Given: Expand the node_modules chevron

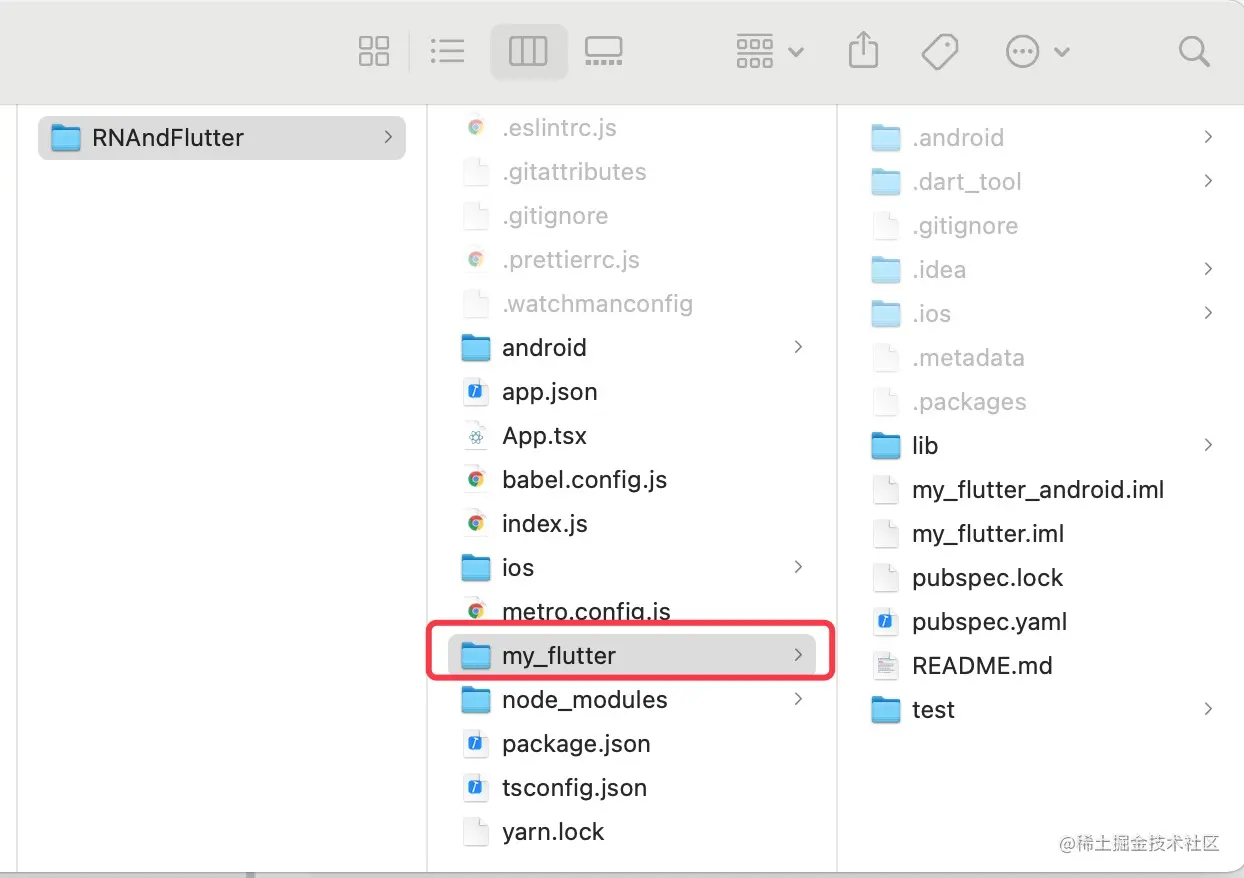Looking at the screenshot, I should 798,699.
